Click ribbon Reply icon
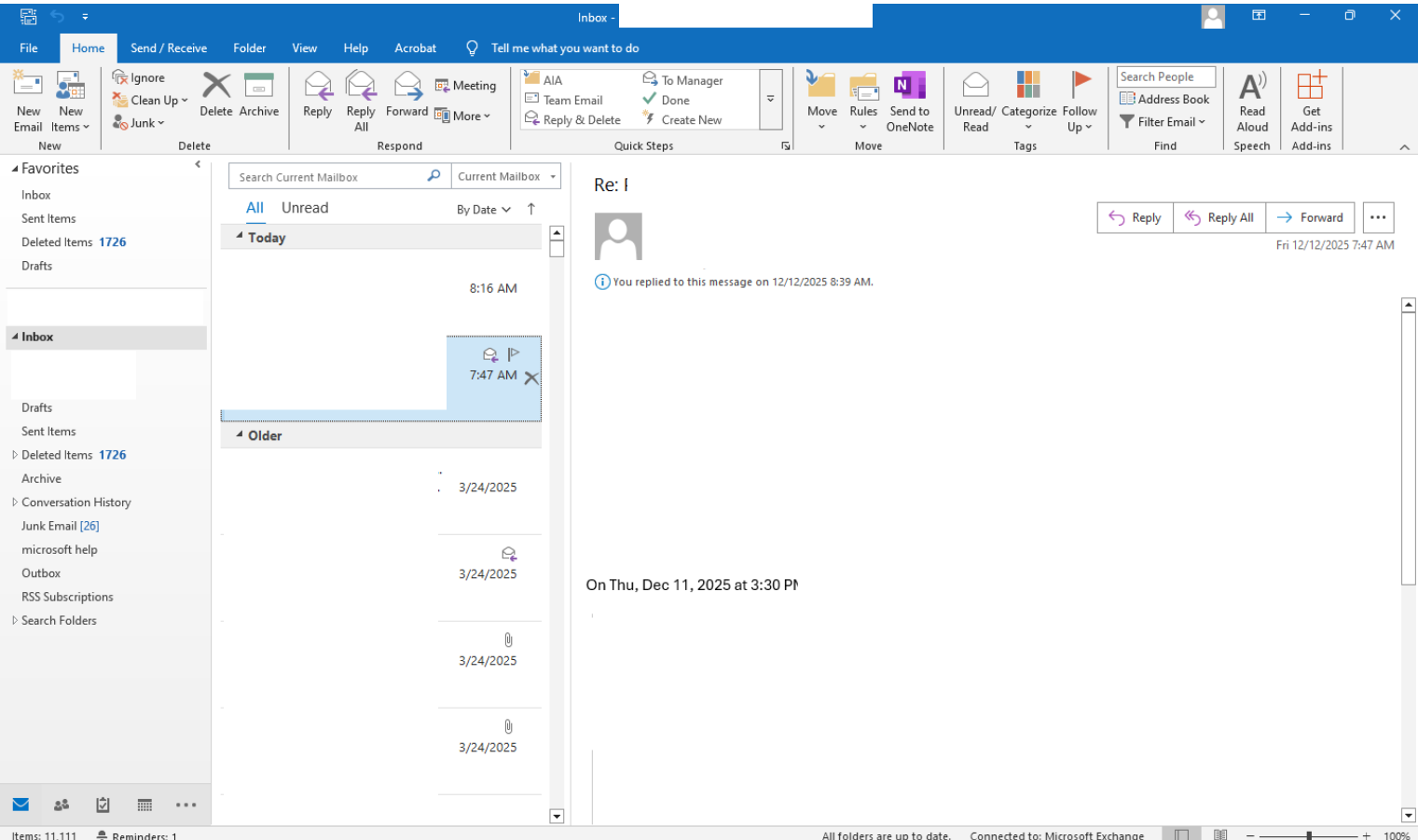Viewport: 1418px width, 840px height. (318, 94)
